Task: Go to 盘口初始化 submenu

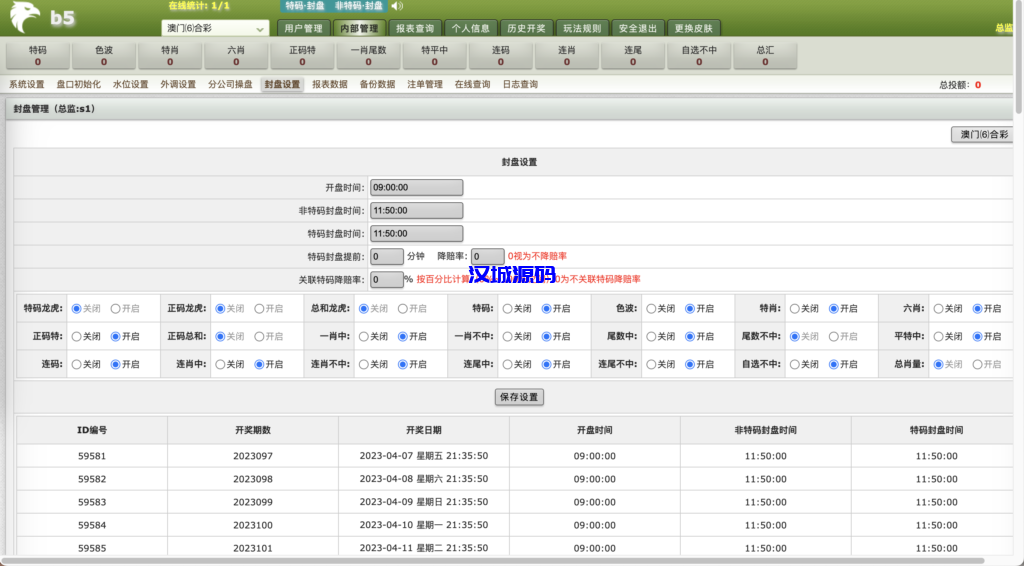Action: 78,84
